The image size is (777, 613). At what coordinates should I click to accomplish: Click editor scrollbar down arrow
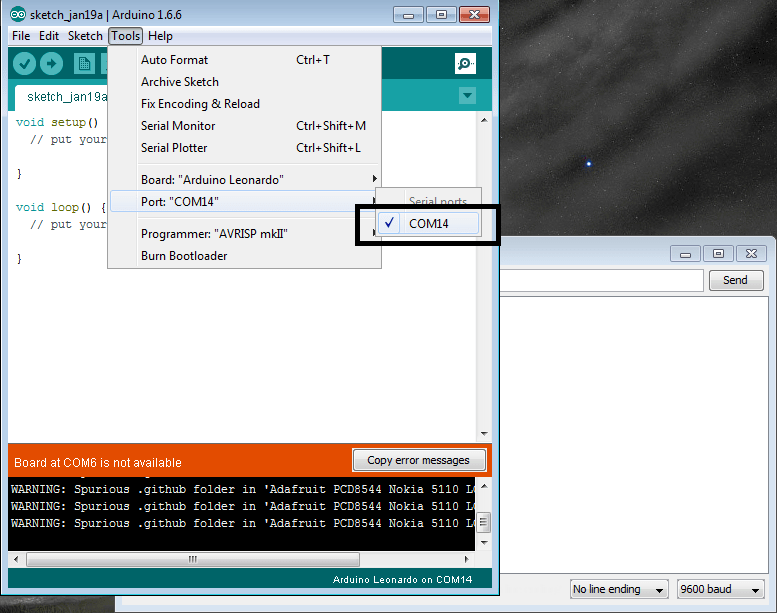point(484,434)
